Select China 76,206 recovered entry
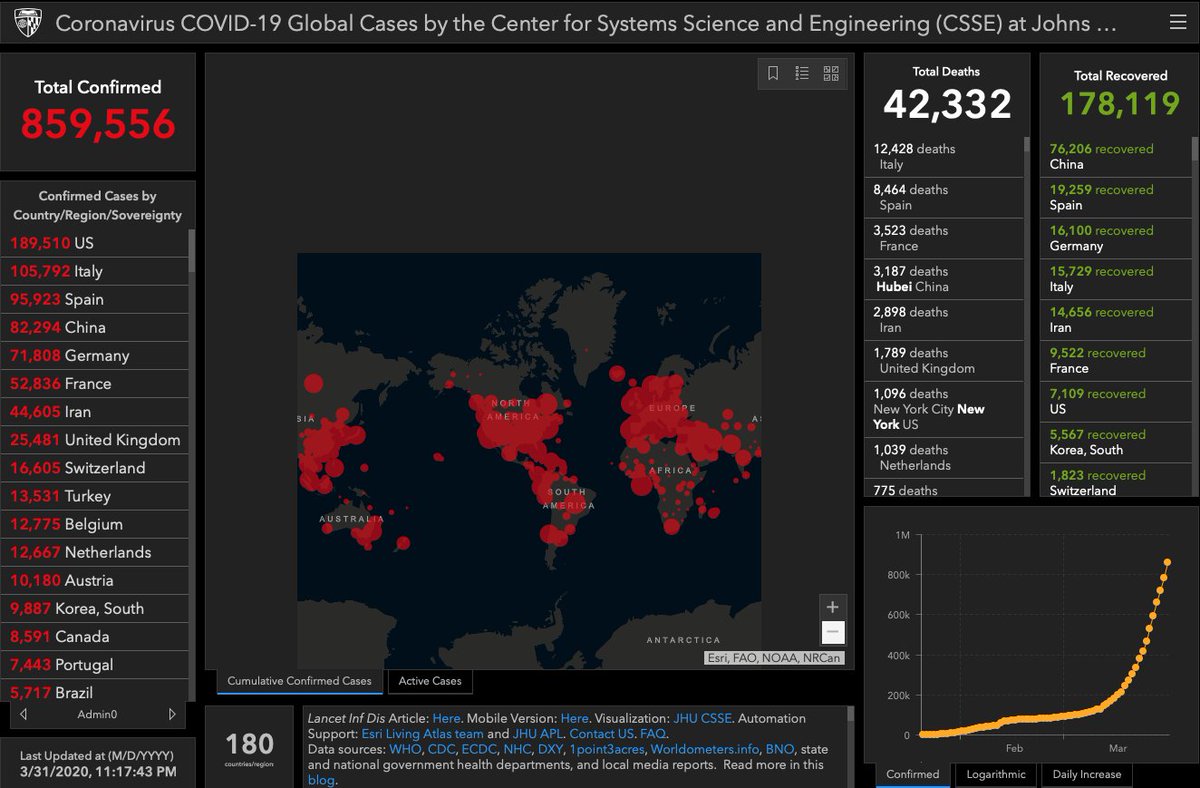This screenshot has height=788, width=1200. click(x=1116, y=157)
